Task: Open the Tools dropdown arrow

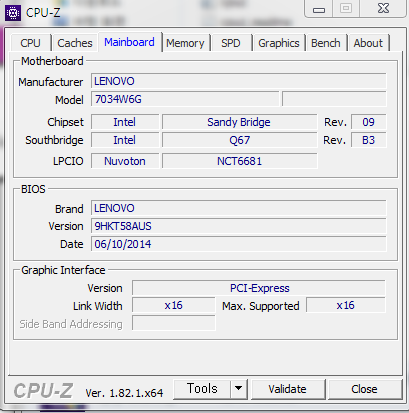Action: pyautogui.click(x=238, y=388)
